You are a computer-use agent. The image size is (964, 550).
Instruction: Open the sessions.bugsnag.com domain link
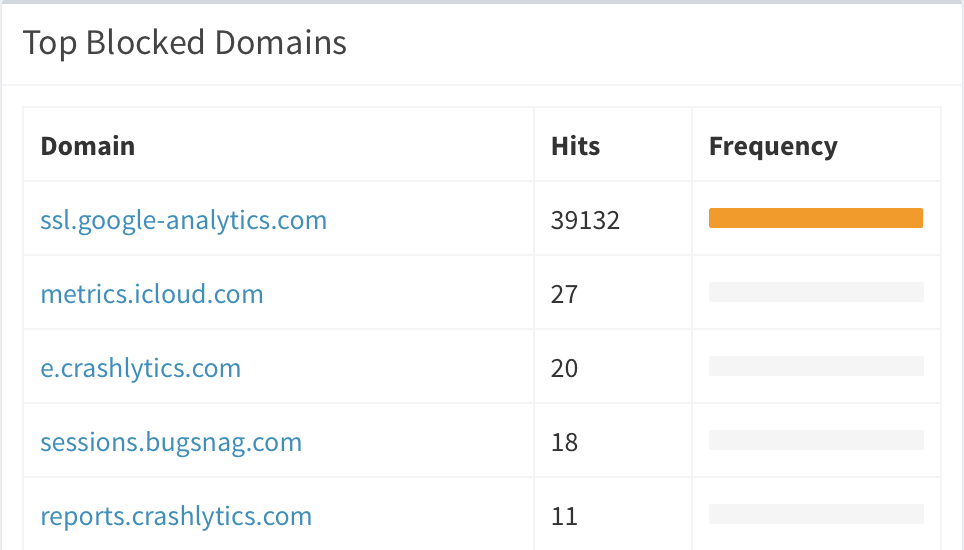[x=171, y=442]
